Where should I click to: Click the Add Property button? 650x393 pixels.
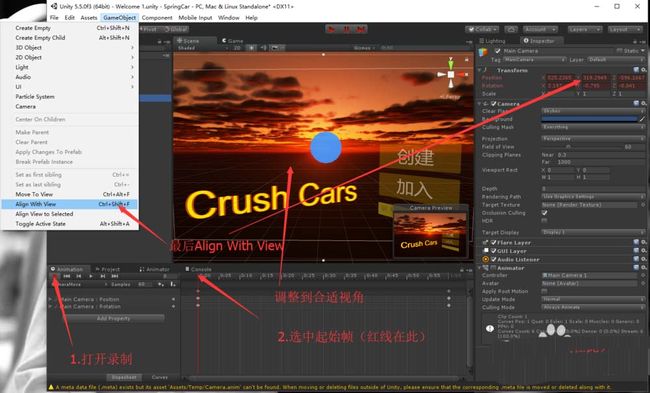click(x=114, y=318)
